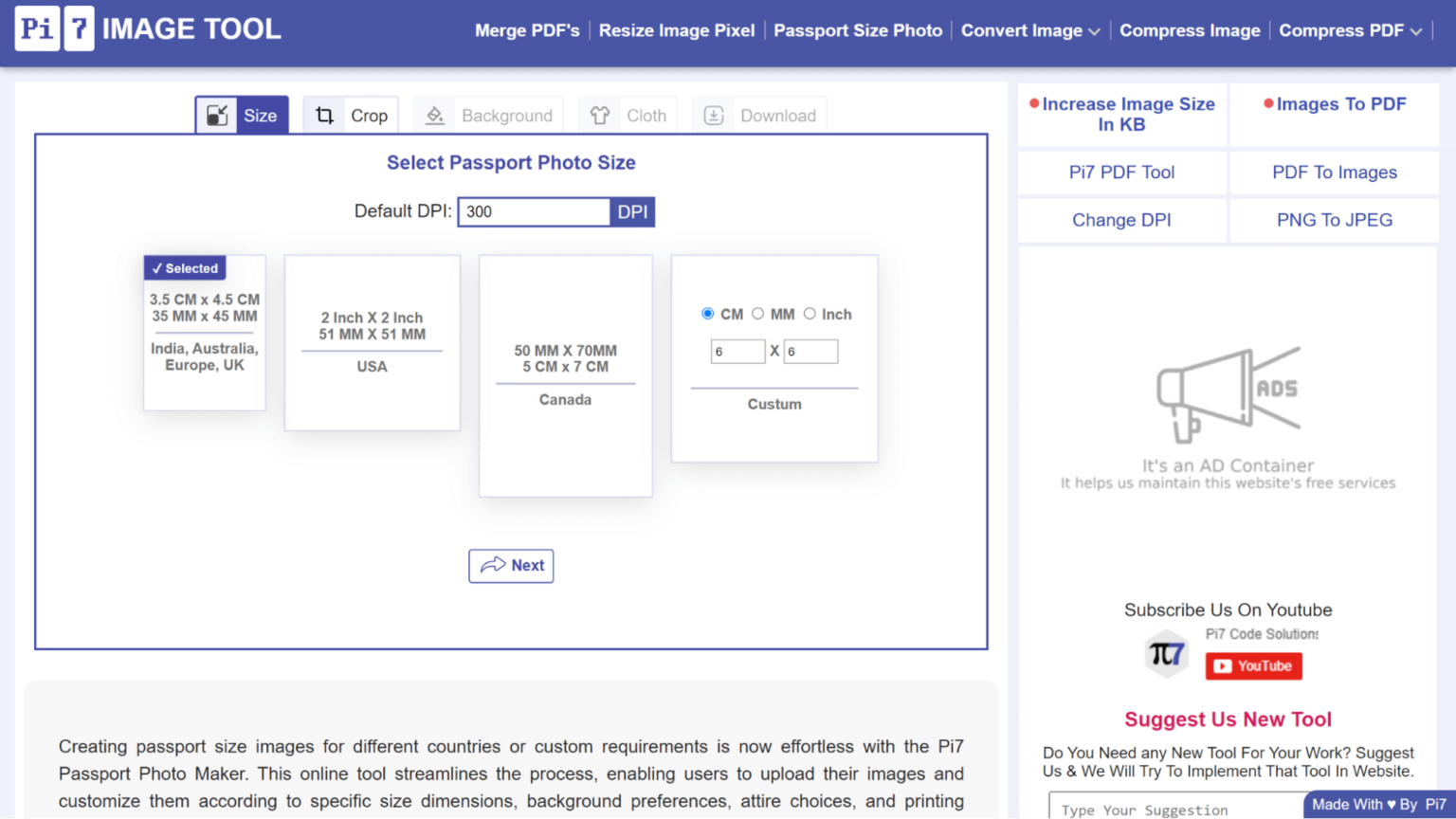Go to Passport Size Photo page
This screenshot has width=1456, height=819.
click(x=858, y=29)
